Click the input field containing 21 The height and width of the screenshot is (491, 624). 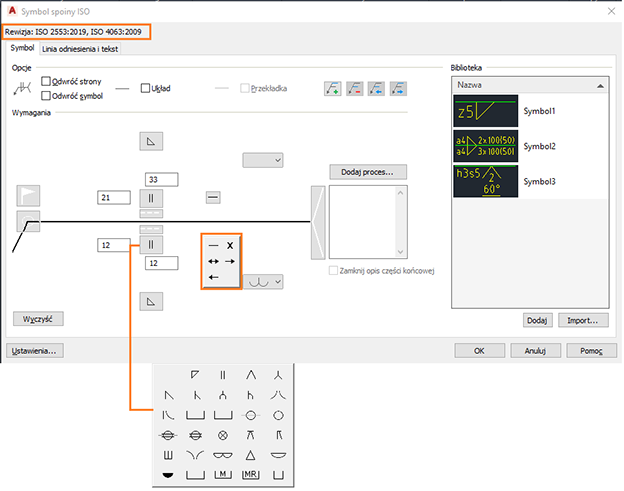114,197
